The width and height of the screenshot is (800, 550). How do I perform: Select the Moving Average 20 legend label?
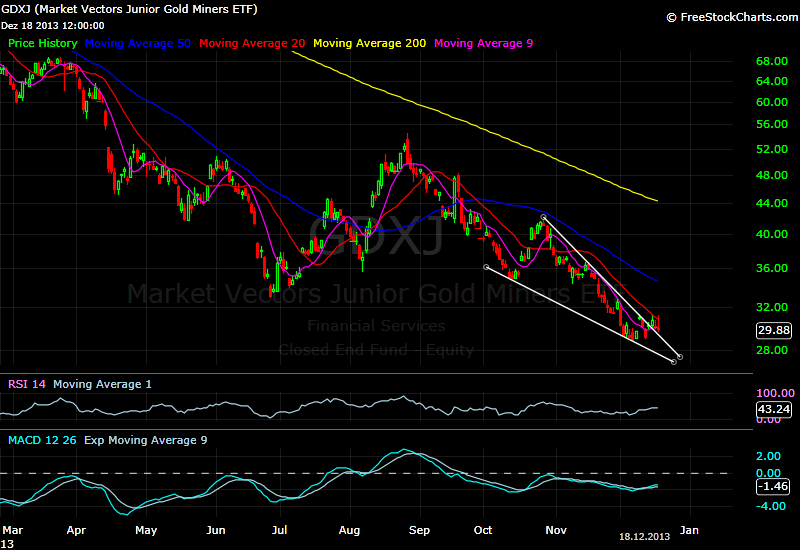252,43
